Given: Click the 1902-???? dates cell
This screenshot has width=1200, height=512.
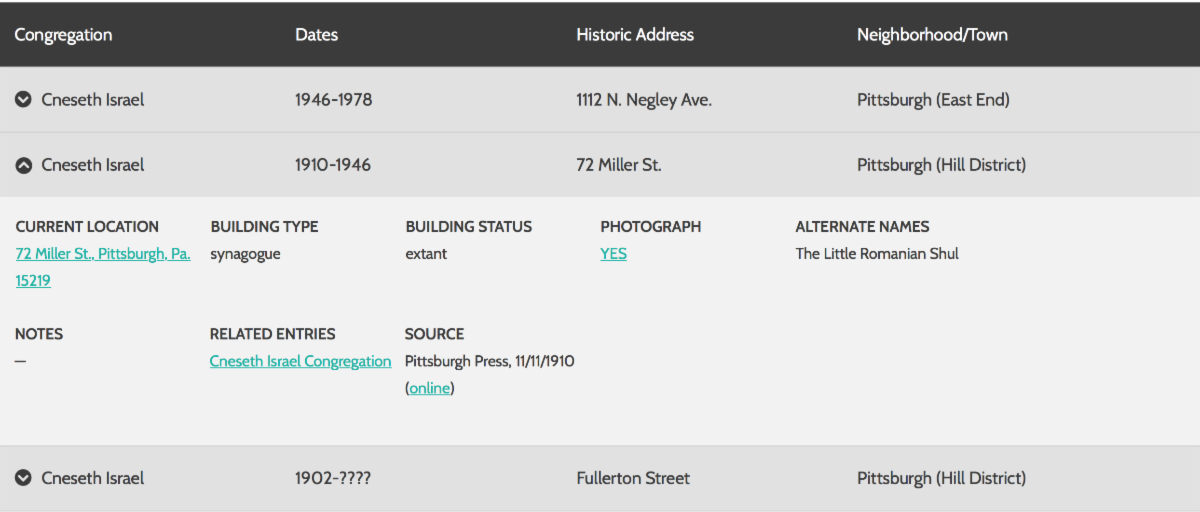Looking at the screenshot, I should click(332, 478).
